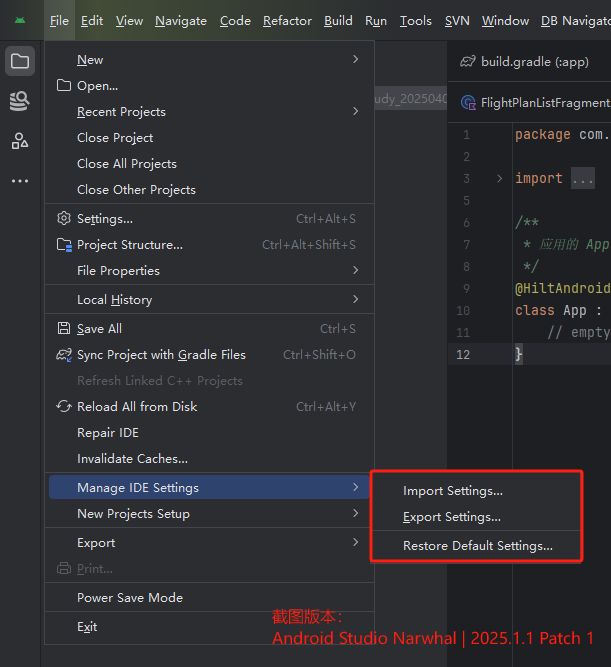Expand the New submenu arrow
The height and width of the screenshot is (667, 611).
coord(356,59)
